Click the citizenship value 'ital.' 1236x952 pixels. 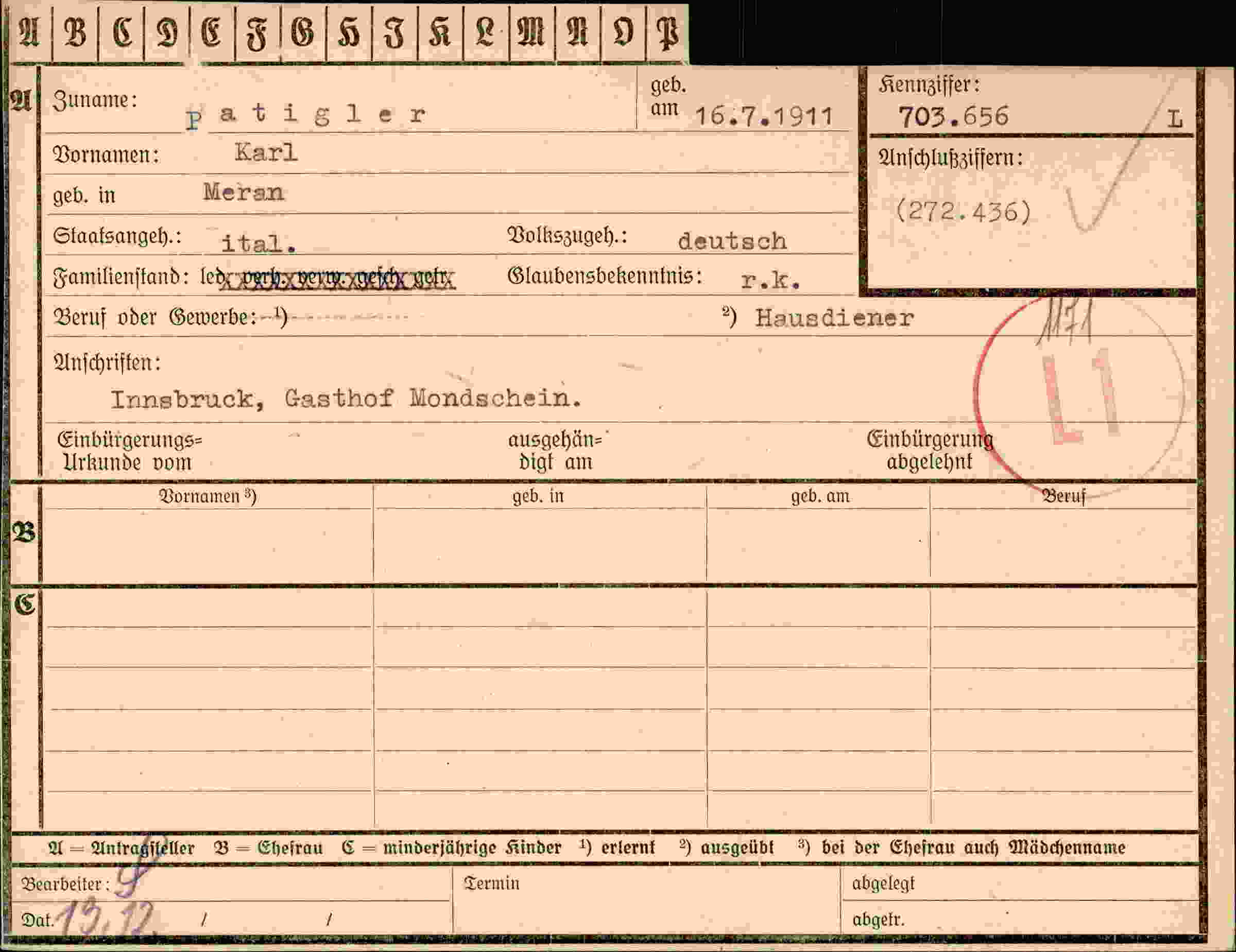(x=259, y=244)
